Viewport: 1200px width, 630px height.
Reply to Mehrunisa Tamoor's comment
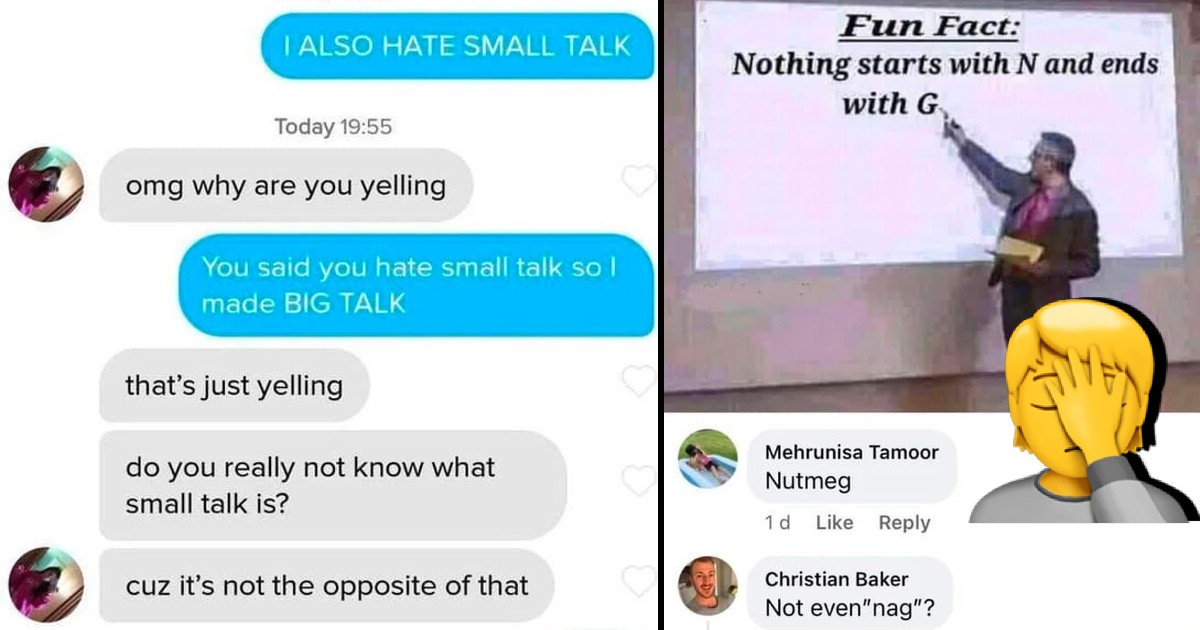904,523
